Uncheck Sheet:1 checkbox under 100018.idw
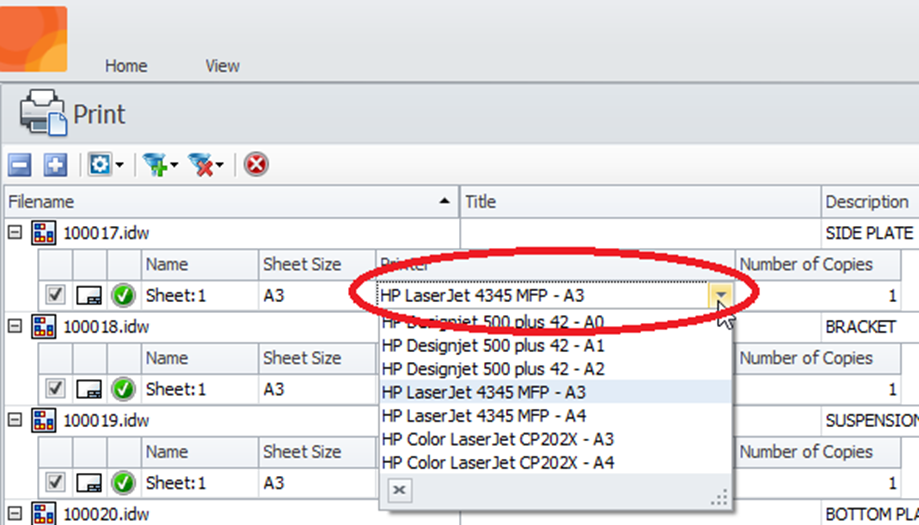 tap(55, 388)
